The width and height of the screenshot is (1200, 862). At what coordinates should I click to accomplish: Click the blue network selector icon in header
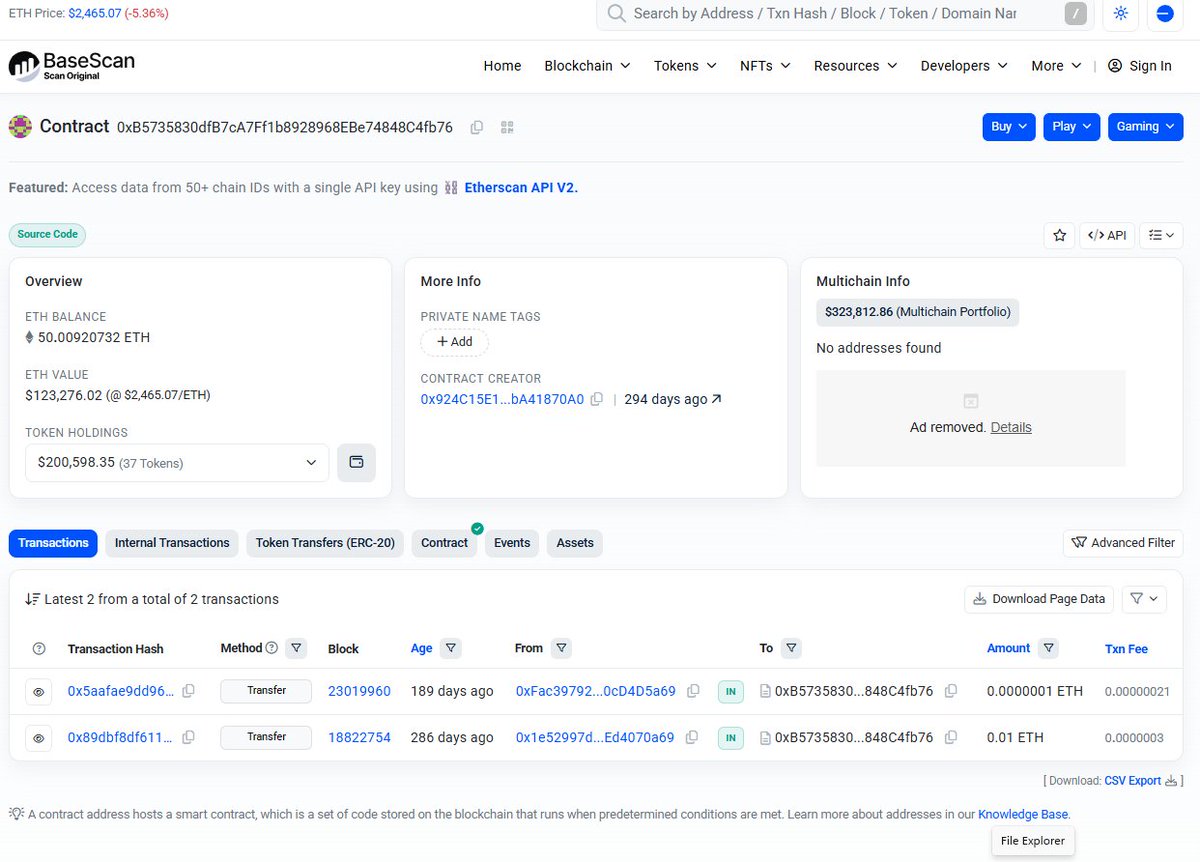1164,14
